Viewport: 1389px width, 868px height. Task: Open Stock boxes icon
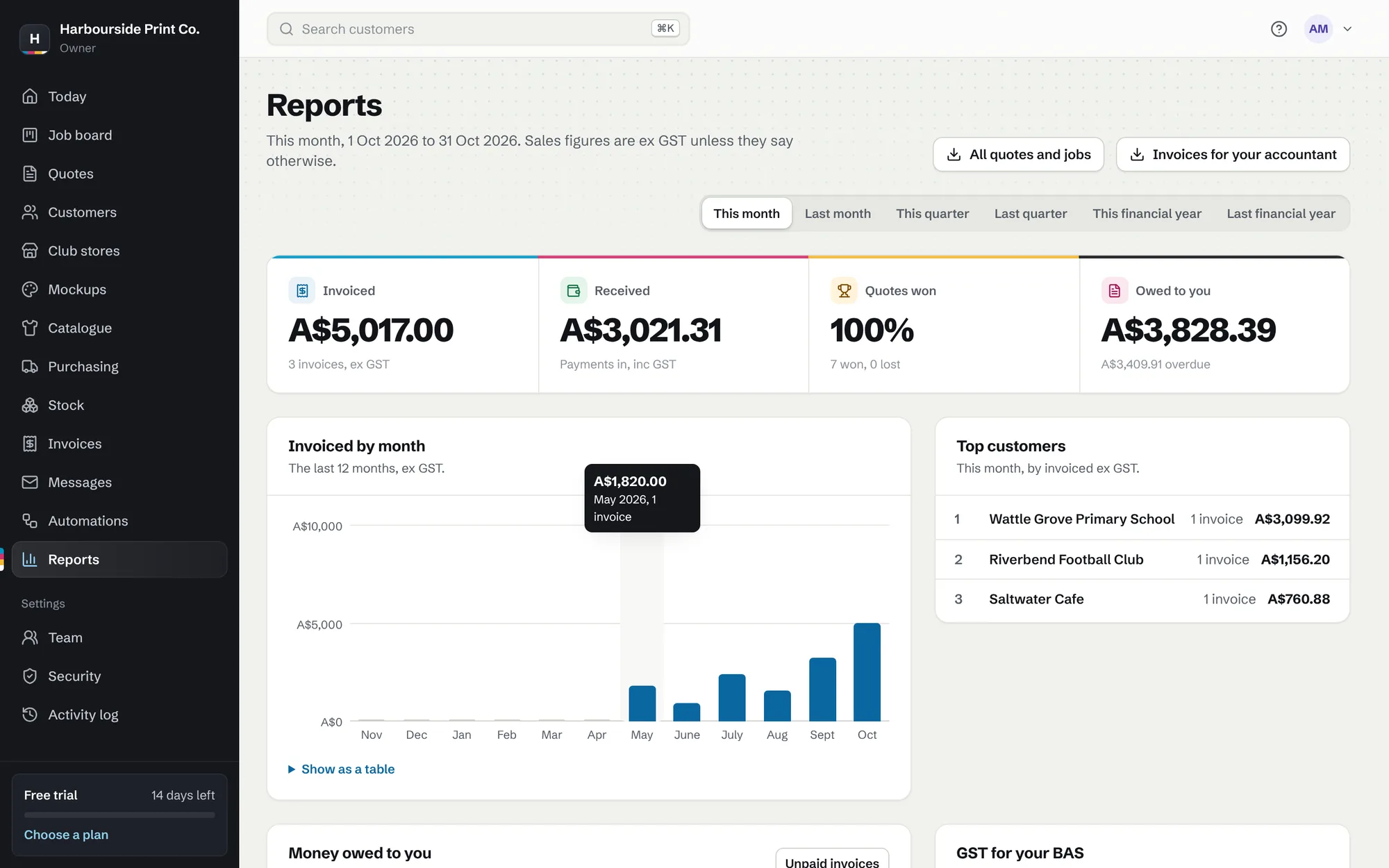[x=30, y=405]
